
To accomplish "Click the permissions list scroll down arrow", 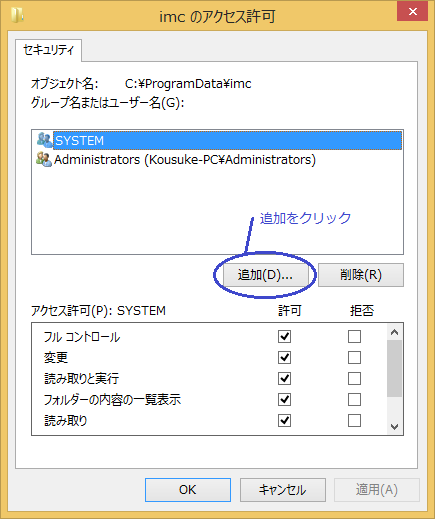I will click(x=395, y=427).
